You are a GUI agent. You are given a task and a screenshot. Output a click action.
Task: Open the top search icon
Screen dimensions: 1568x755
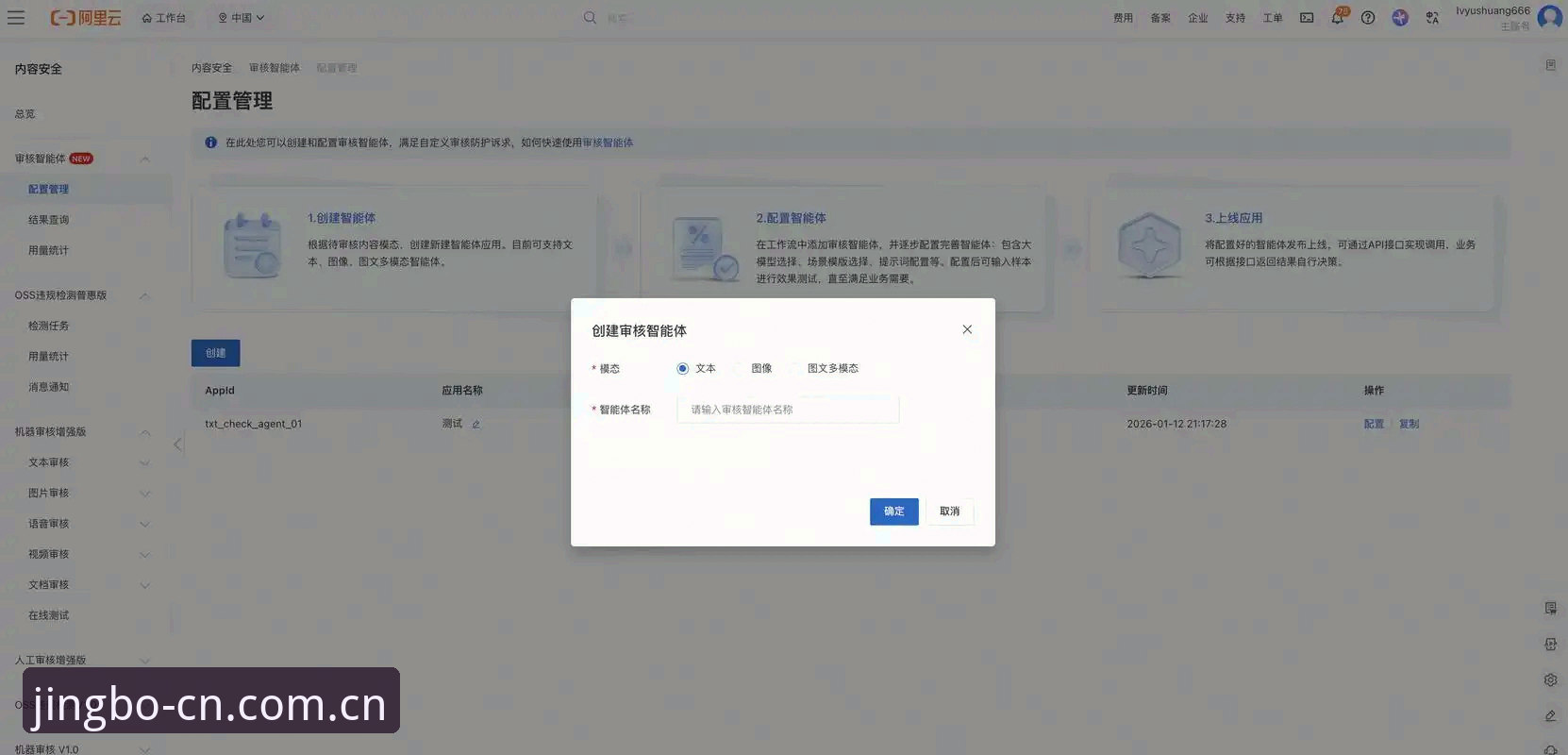click(590, 17)
